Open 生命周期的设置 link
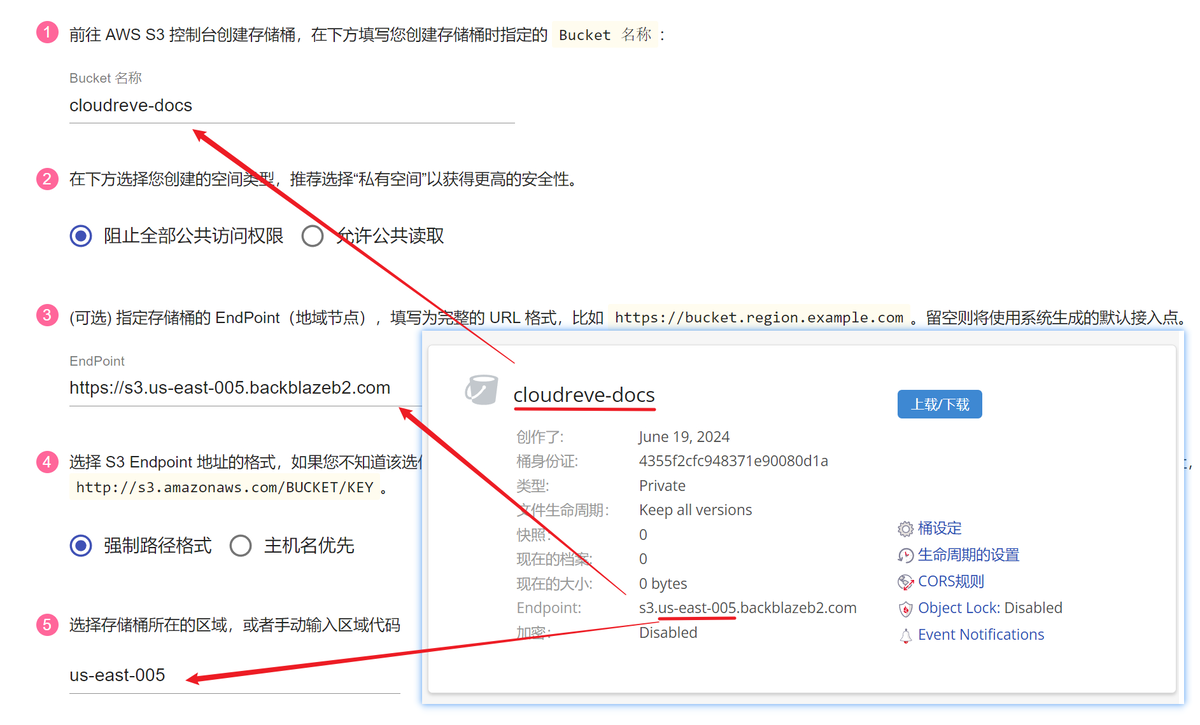 (x=968, y=555)
